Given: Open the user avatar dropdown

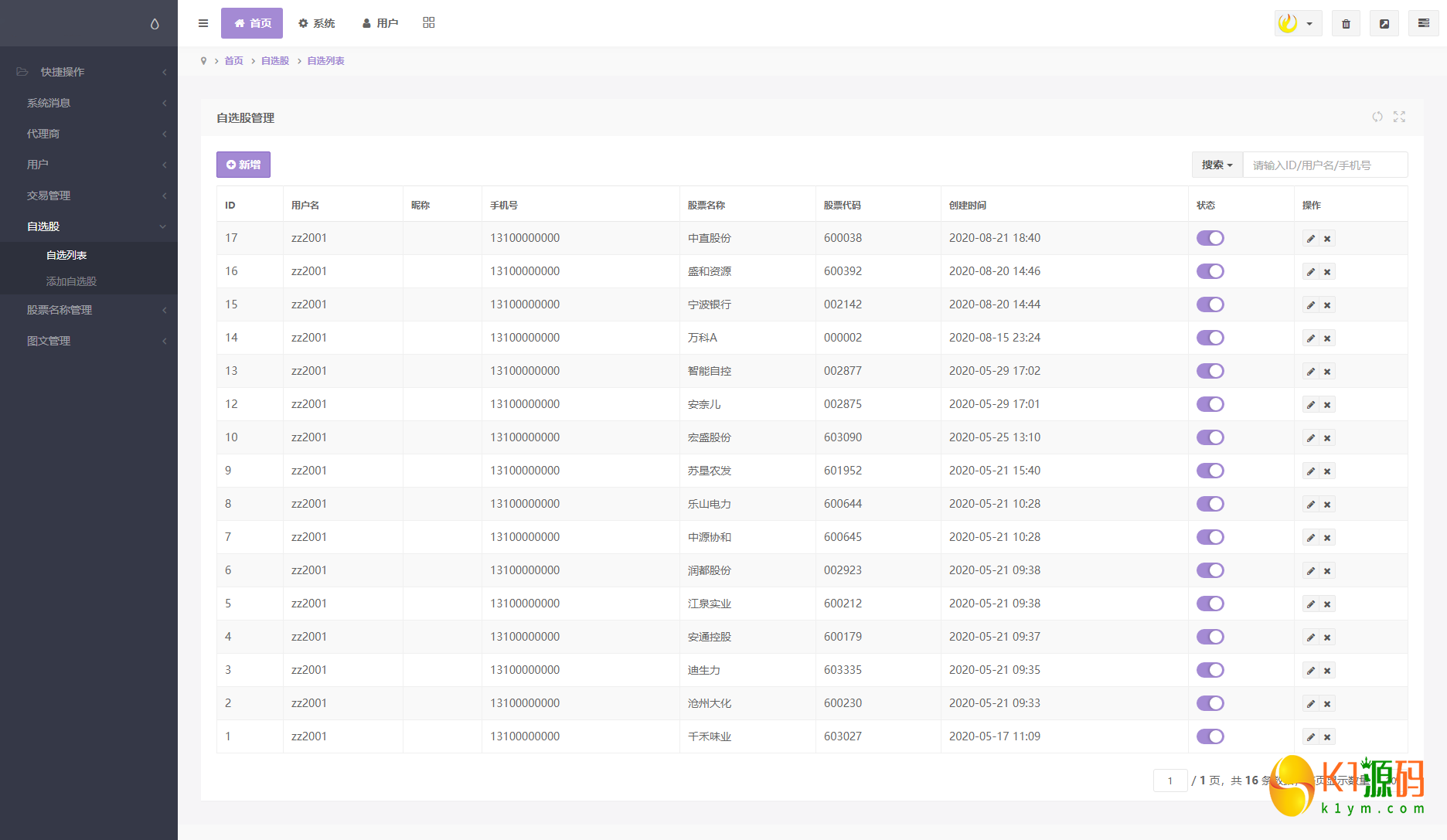Looking at the screenshot, I should [1298, 23].
